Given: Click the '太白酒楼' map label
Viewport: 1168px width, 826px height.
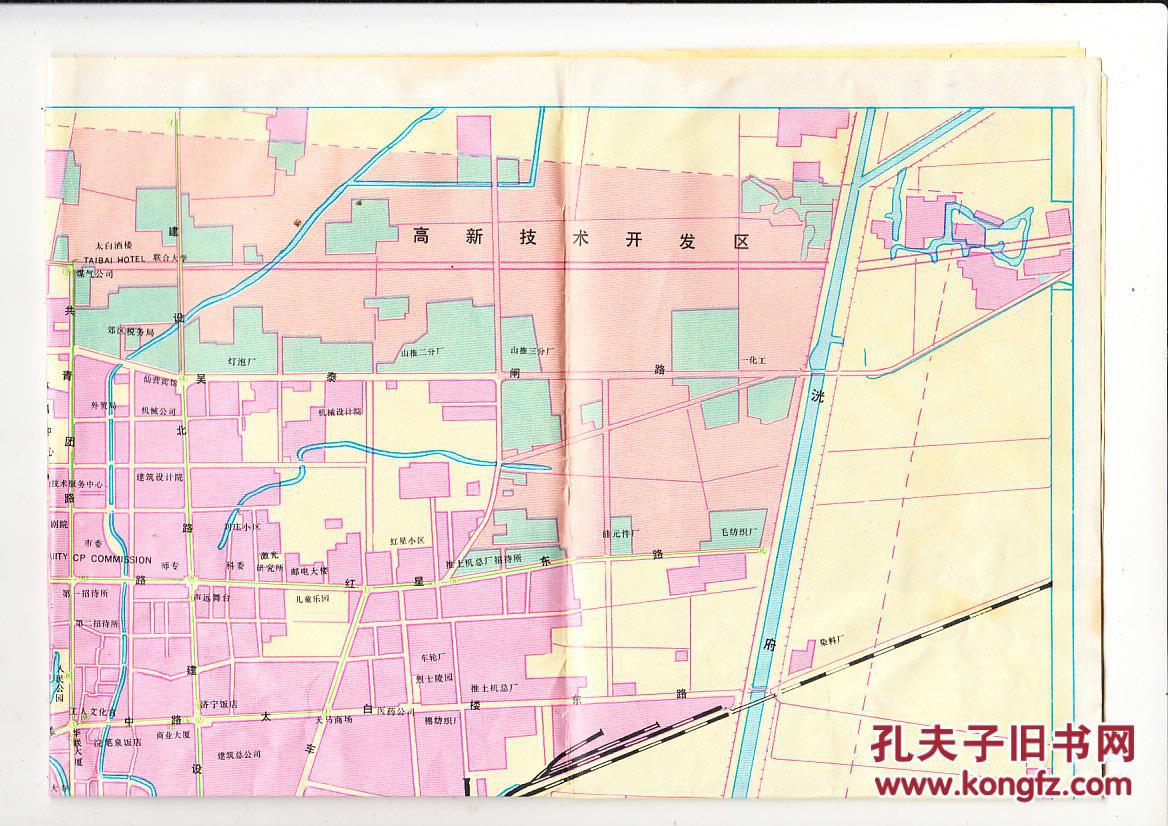Looking at the screenshot, I should 115,245.
